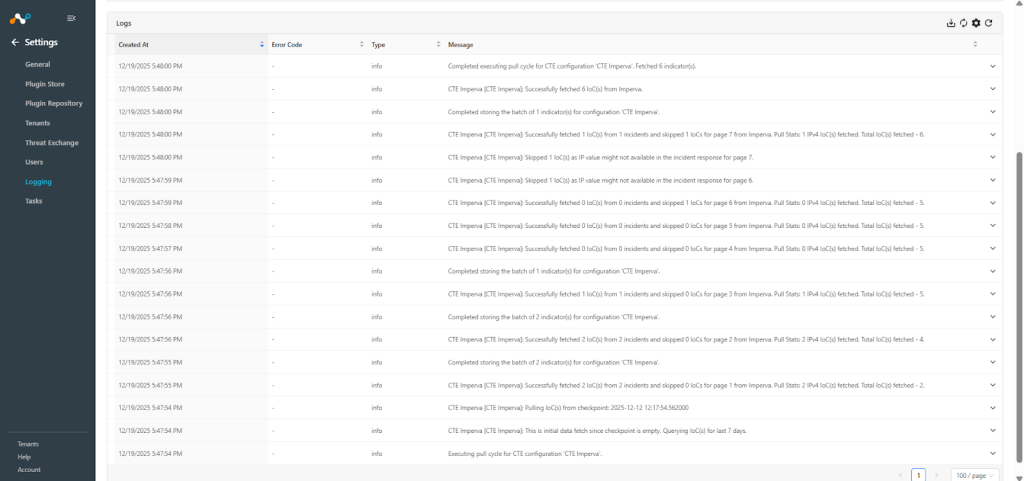This screenshot has width=1024, height=481.
Task: Select timestamp '12/19/2025 5:47:58 PM'
Action: tap(150, 225)
